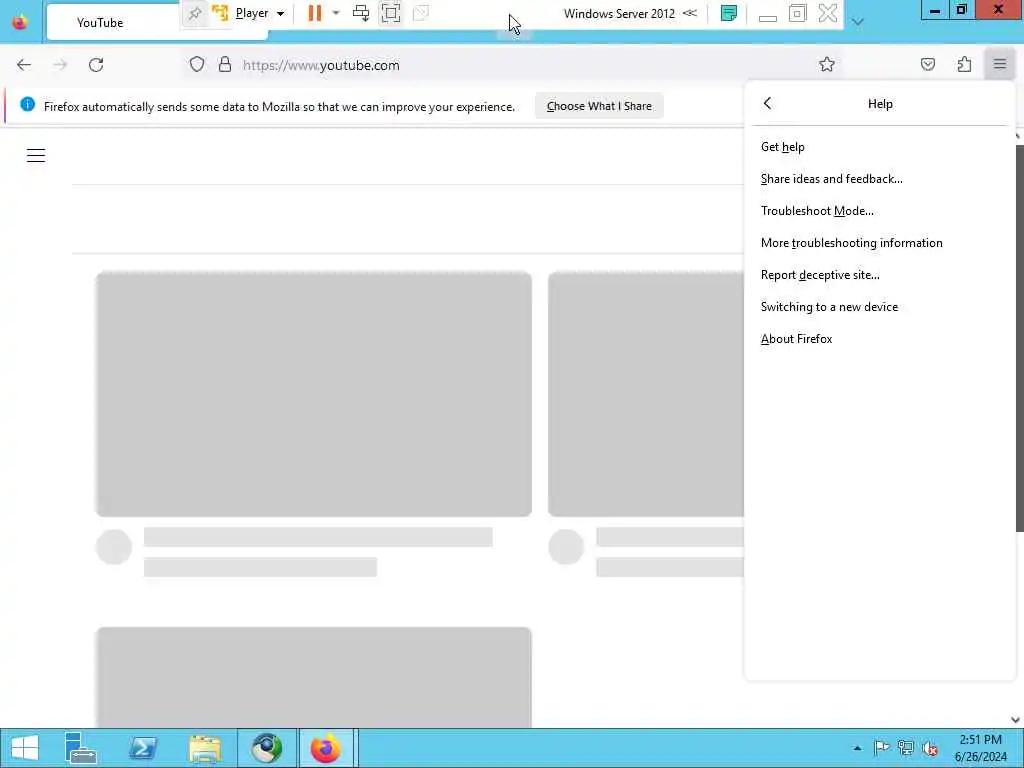Viewport: 1024px width, 768px height.
Task: Open the VMware Player menu dropdown
Action: click(259, 13)
